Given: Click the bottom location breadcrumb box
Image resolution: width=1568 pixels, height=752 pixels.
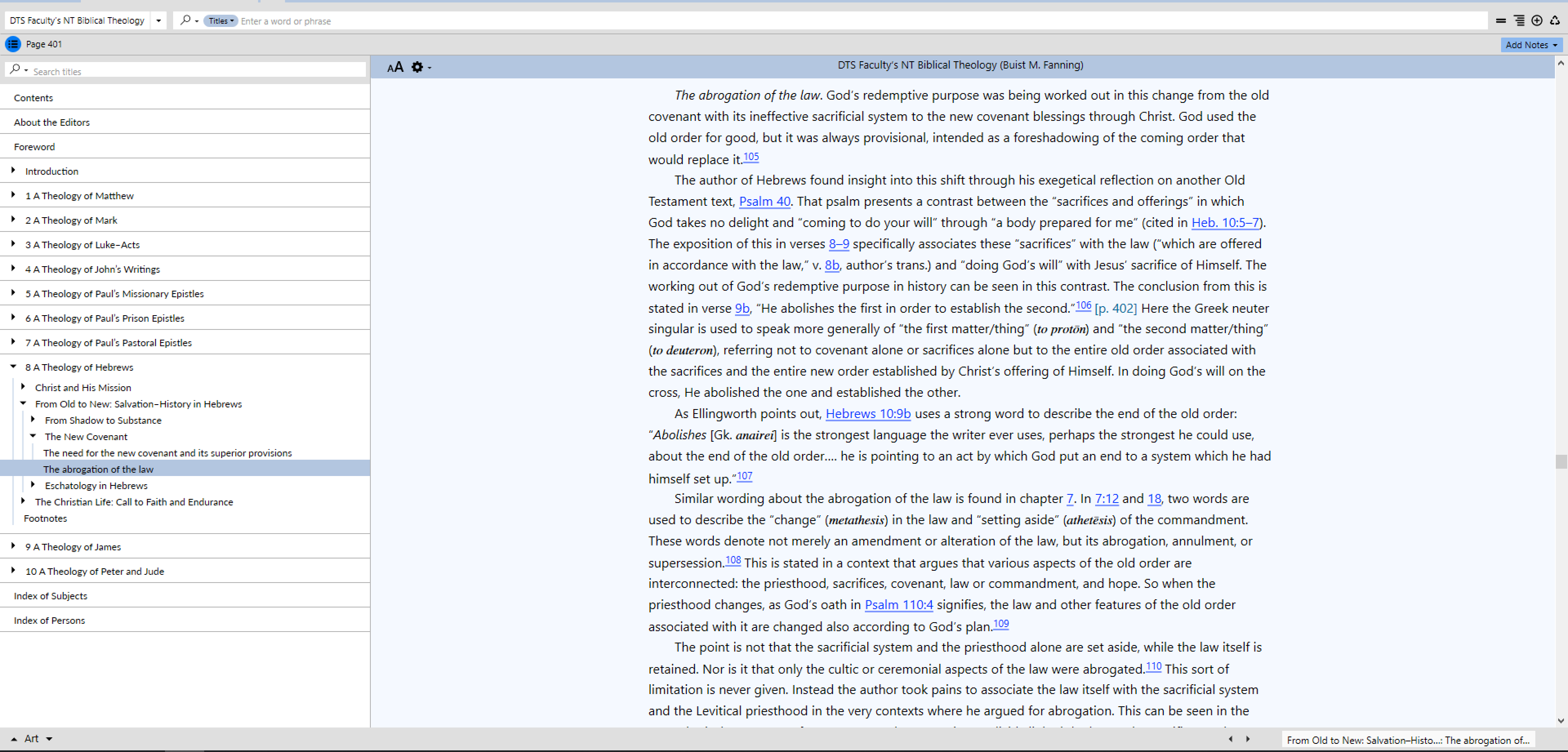Looking at the screenshot, I should coord(1408,740).
